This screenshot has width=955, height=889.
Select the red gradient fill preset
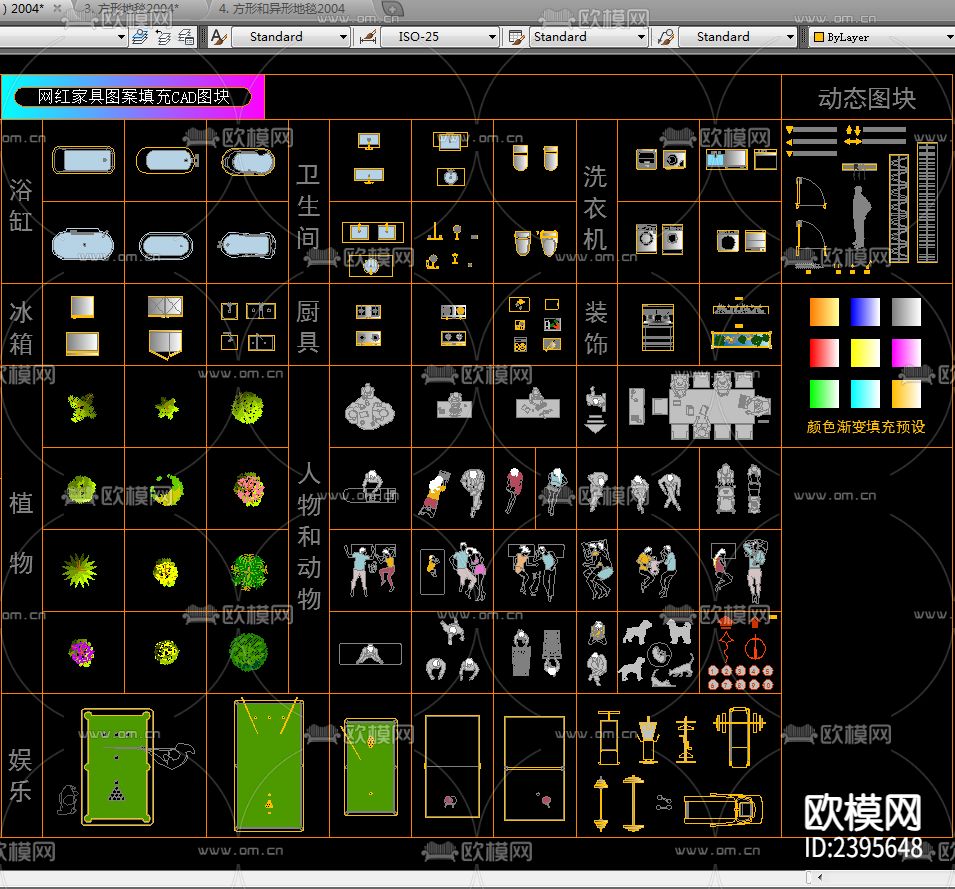point(824,353)
